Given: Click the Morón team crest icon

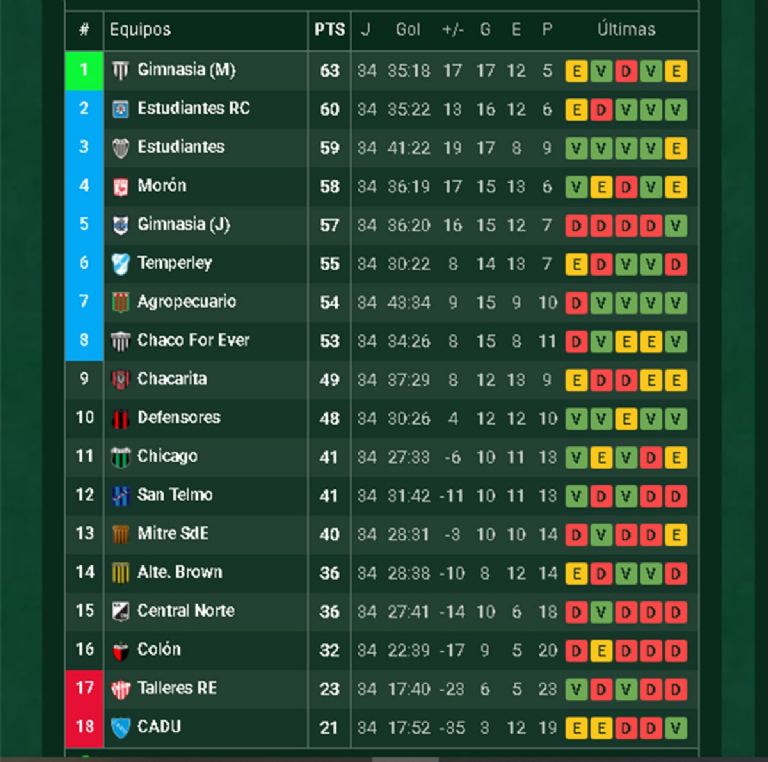Looking at the screenshot, I should [120, 186].
